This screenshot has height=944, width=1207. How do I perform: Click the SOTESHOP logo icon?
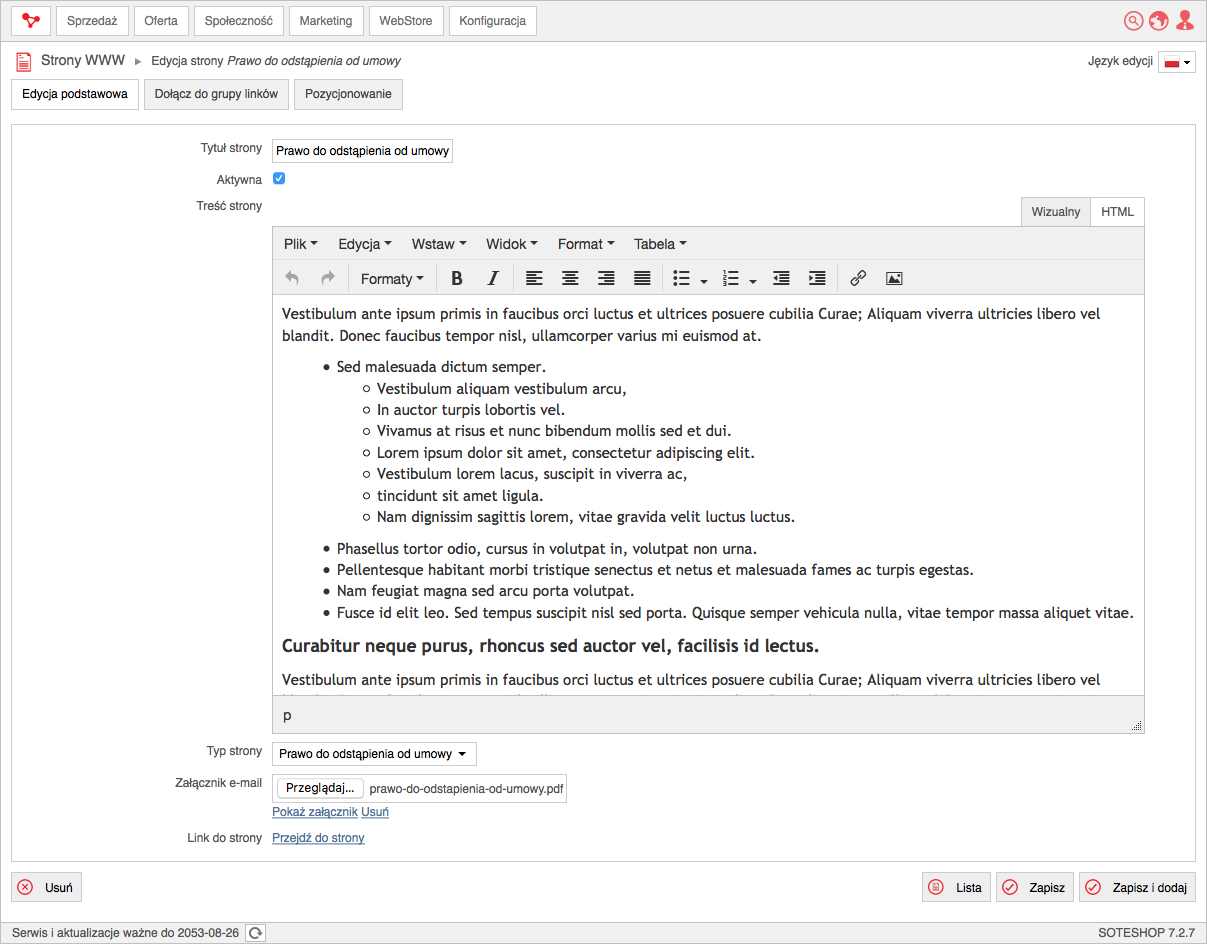pyautogui.click(x=31, y=20)
